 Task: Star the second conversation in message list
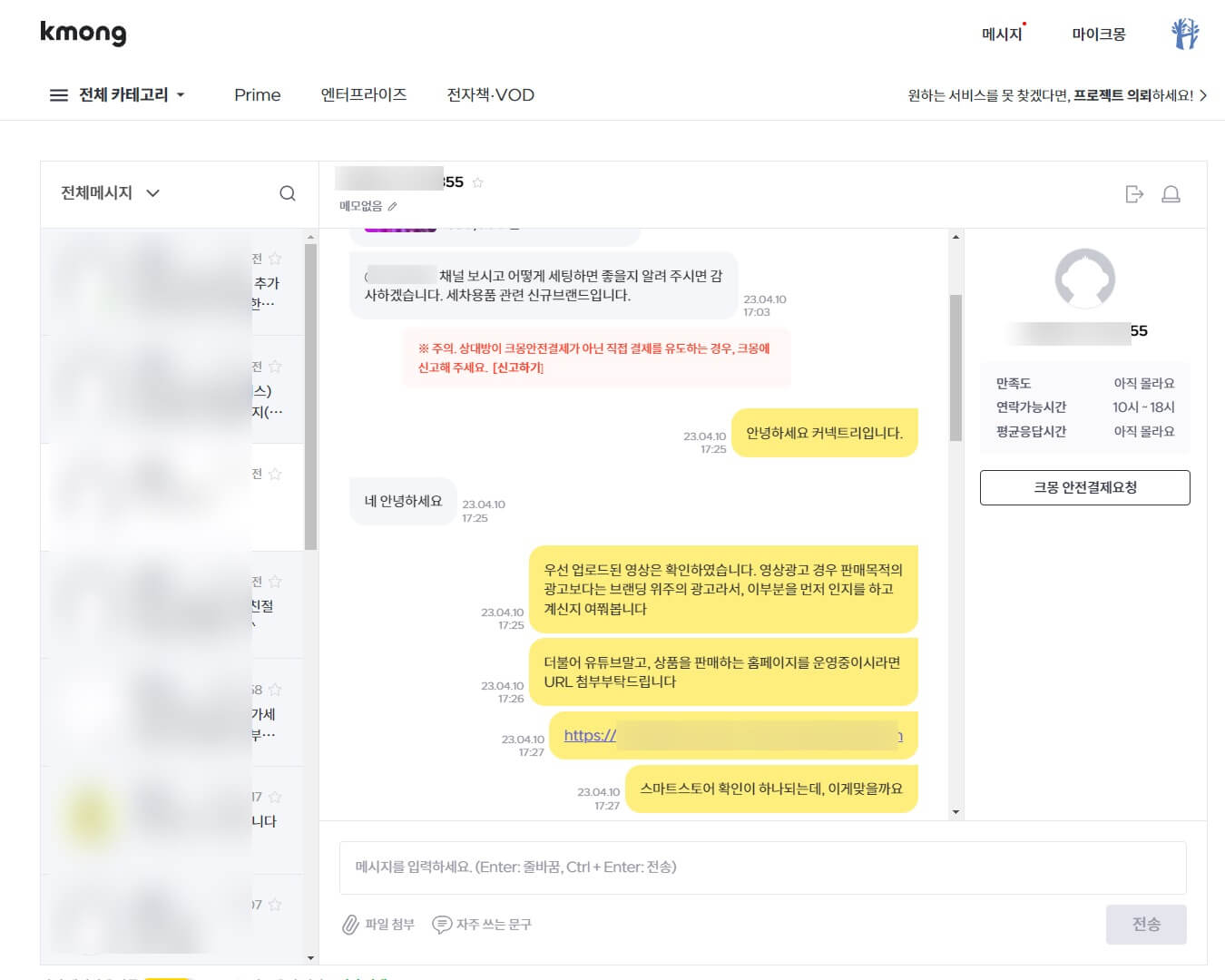tap(275, 366)
